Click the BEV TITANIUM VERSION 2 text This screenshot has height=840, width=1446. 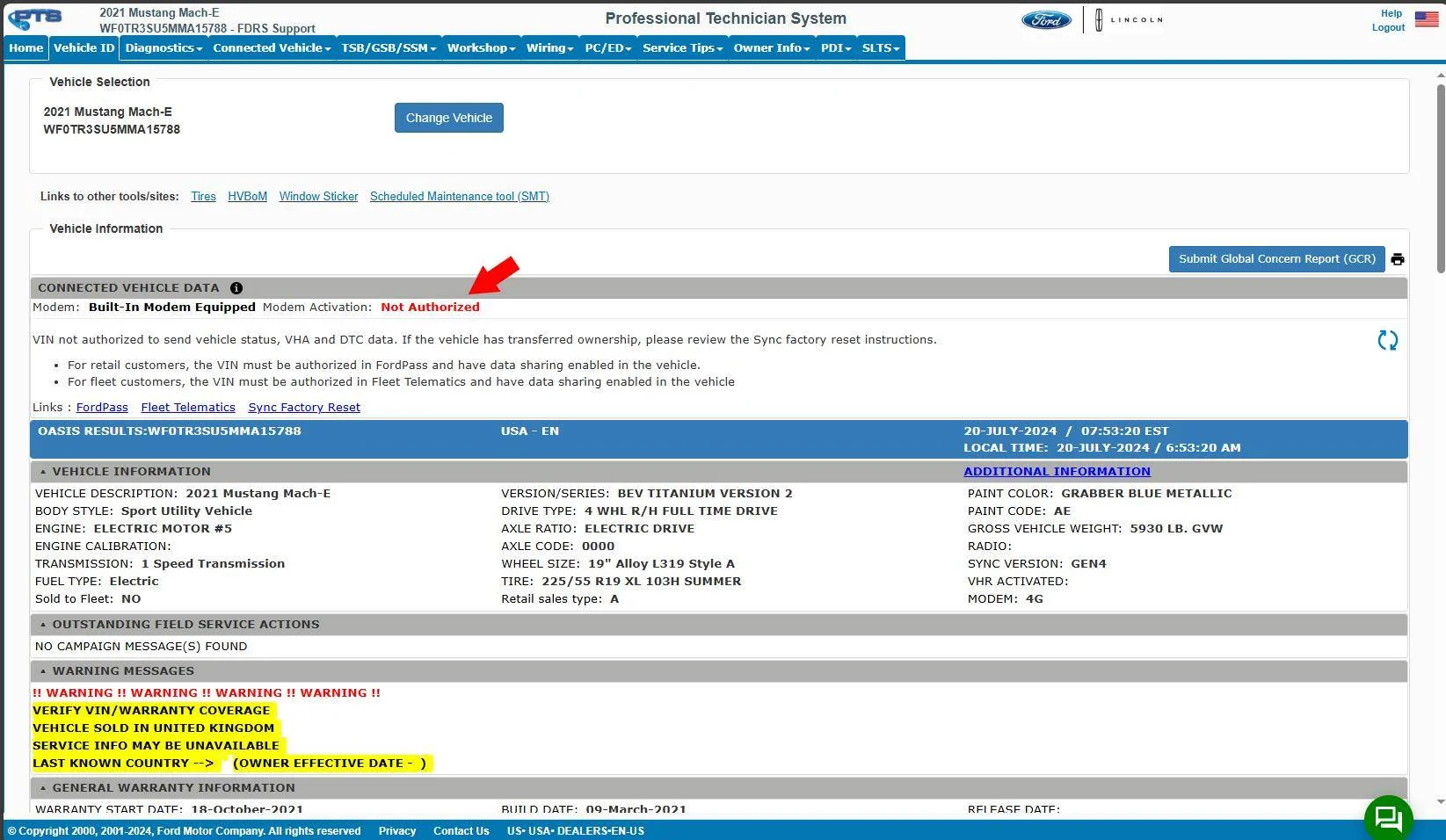[705, 494]
